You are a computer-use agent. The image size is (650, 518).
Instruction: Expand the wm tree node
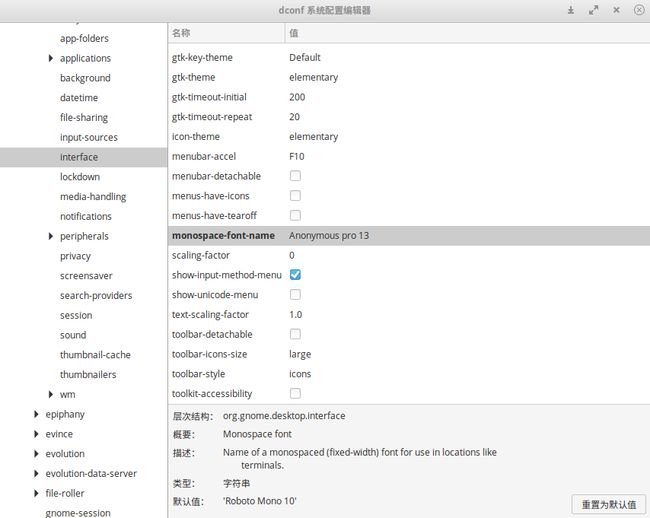coord(51,394)
